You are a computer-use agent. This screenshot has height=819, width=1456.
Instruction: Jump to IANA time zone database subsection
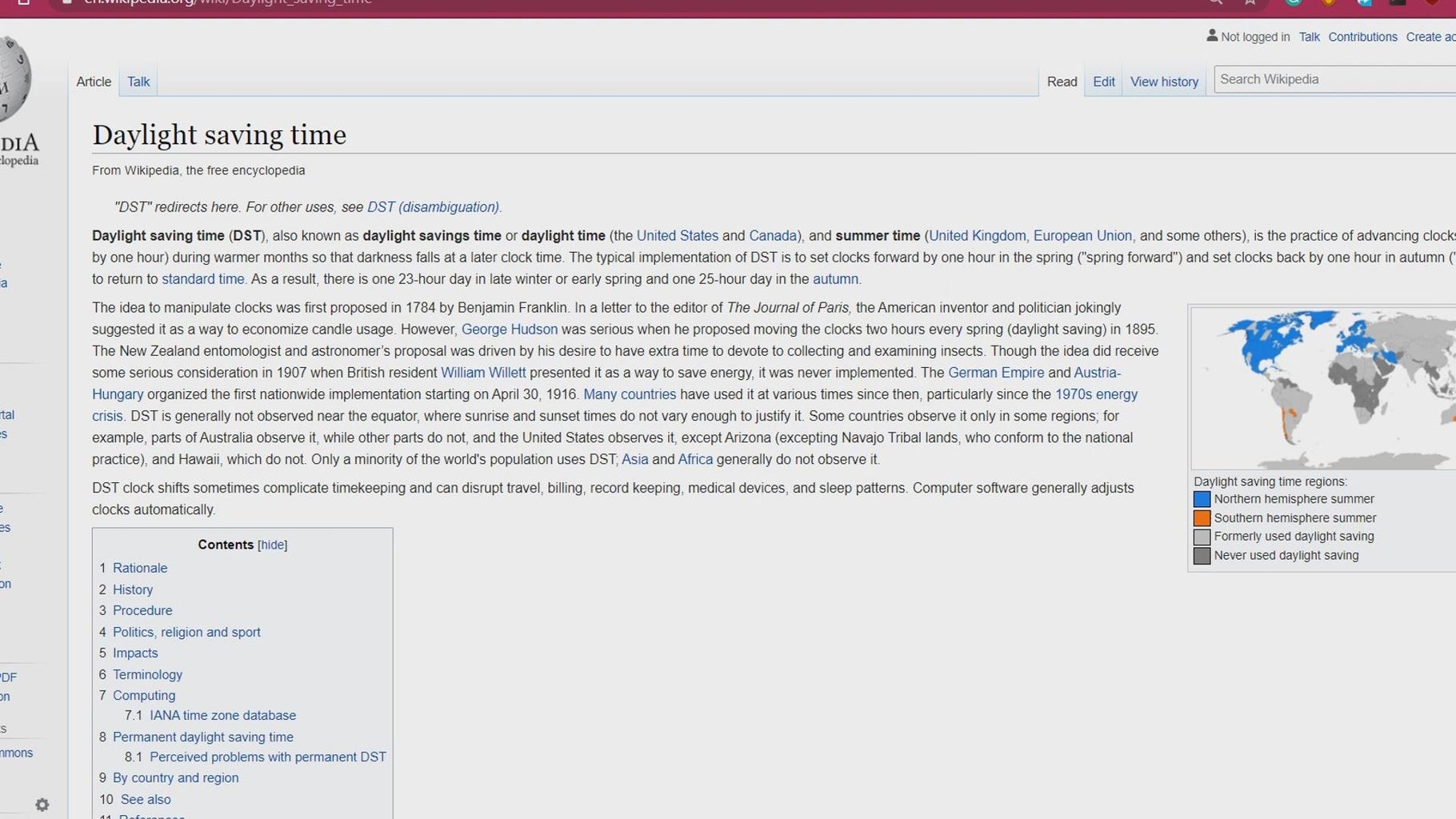[x=222, y=715]
